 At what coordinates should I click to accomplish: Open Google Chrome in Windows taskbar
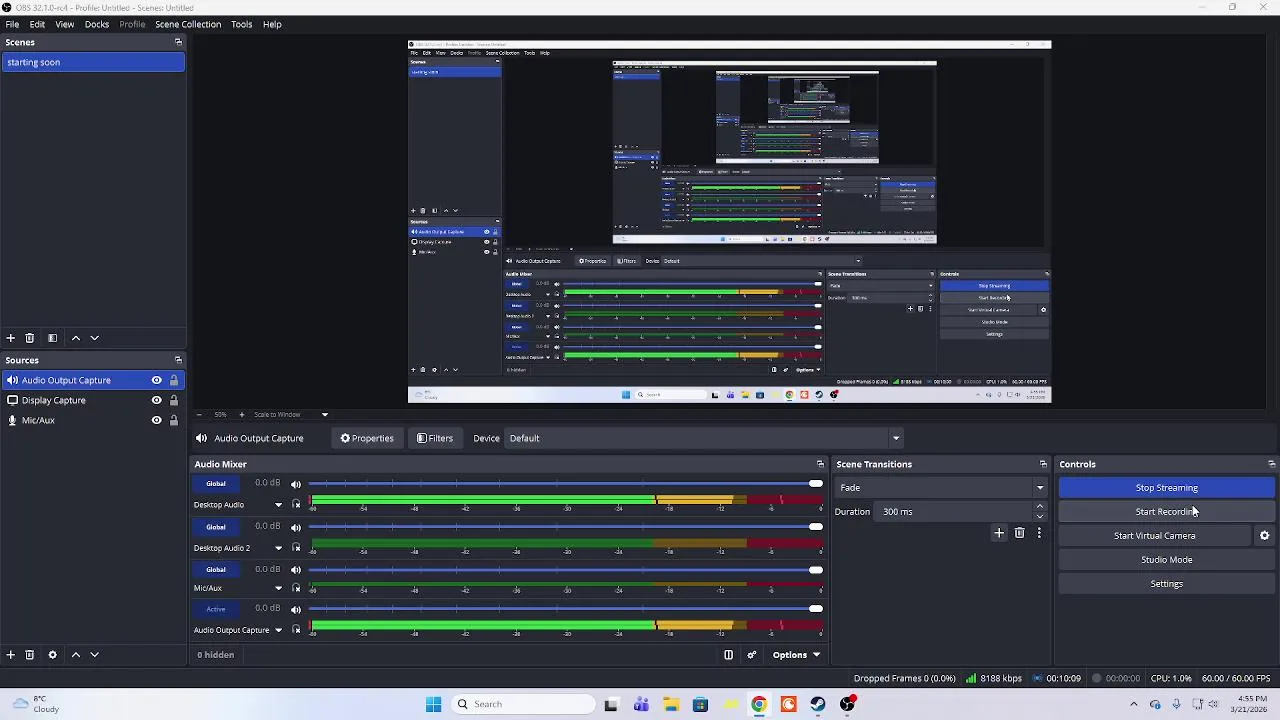759,704
